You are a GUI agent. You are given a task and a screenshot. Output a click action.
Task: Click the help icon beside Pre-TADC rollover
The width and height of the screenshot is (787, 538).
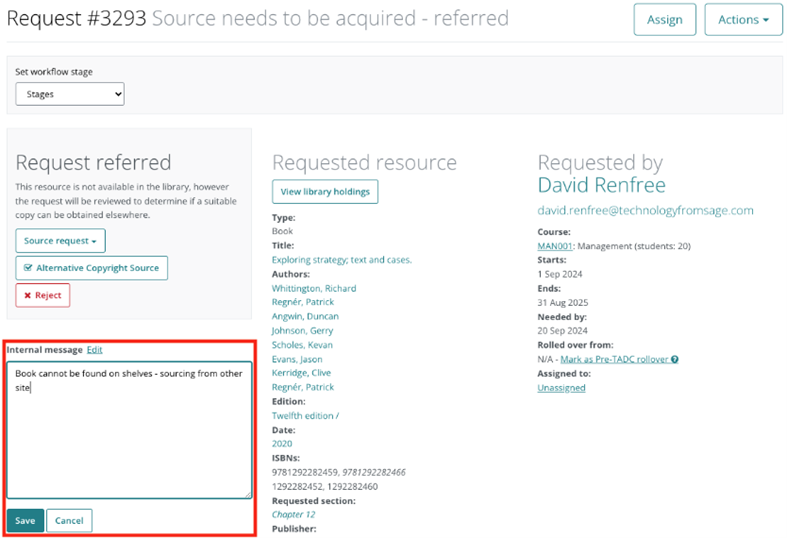675,359
